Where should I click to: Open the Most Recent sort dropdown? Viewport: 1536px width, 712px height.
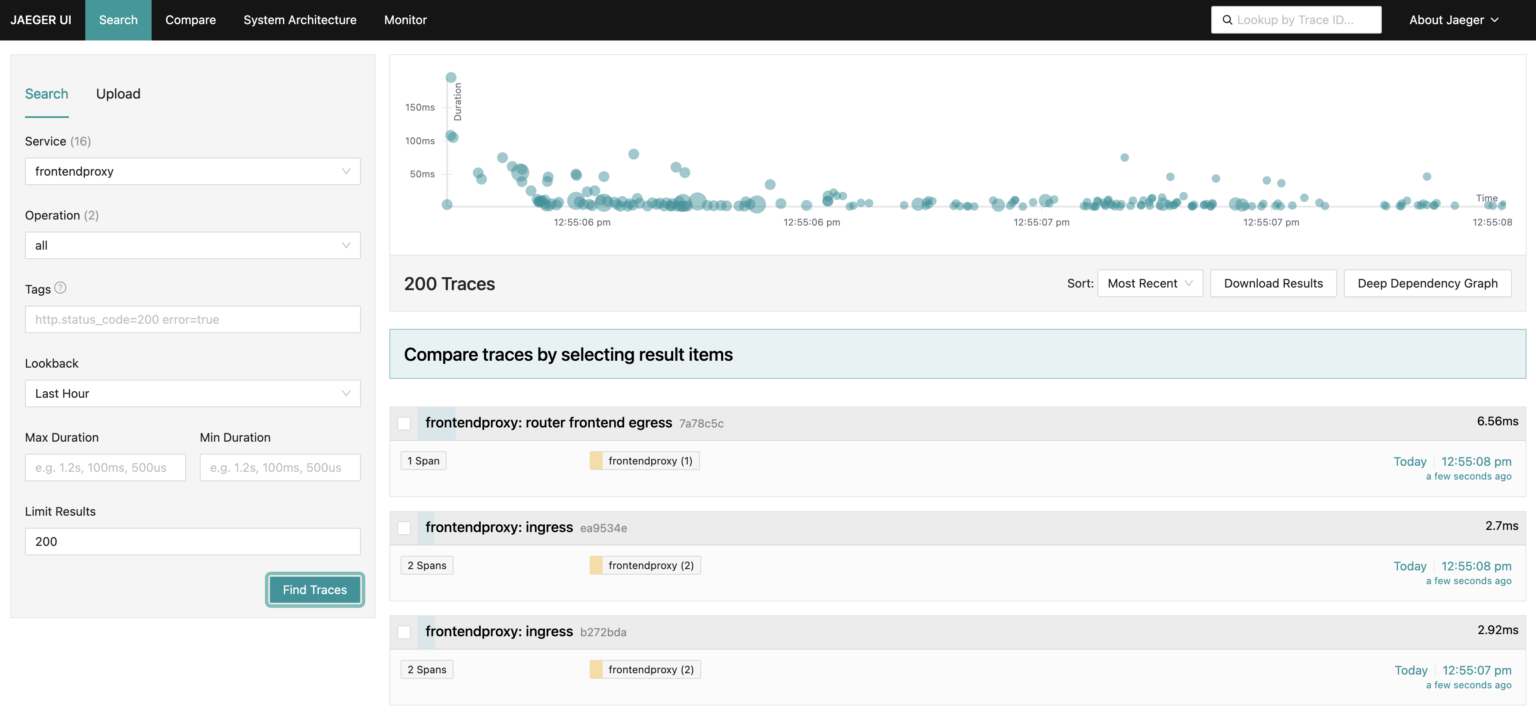pos(1149,283)
